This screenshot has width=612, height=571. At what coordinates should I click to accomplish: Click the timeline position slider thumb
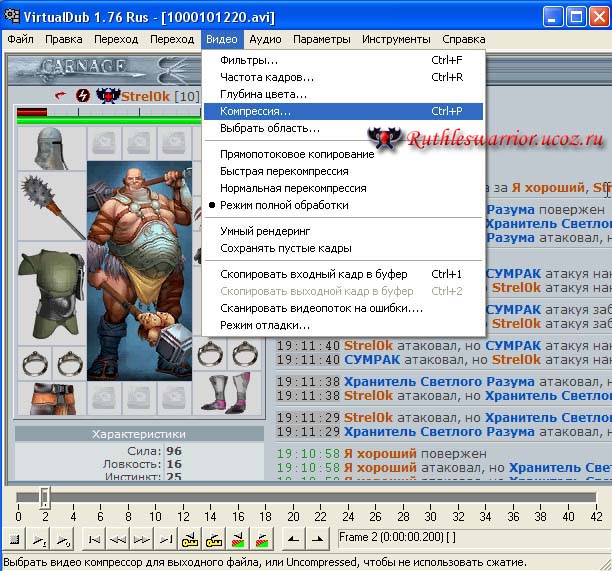tap(45, 497)
